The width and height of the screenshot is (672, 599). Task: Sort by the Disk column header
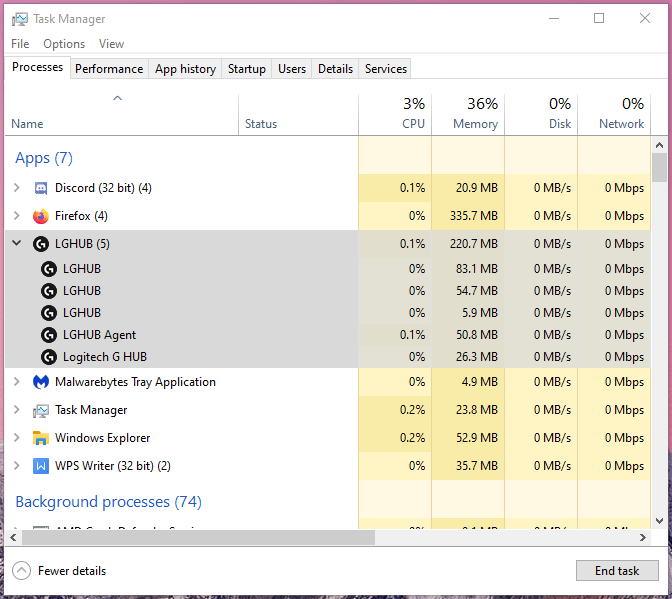pos(541,115)
